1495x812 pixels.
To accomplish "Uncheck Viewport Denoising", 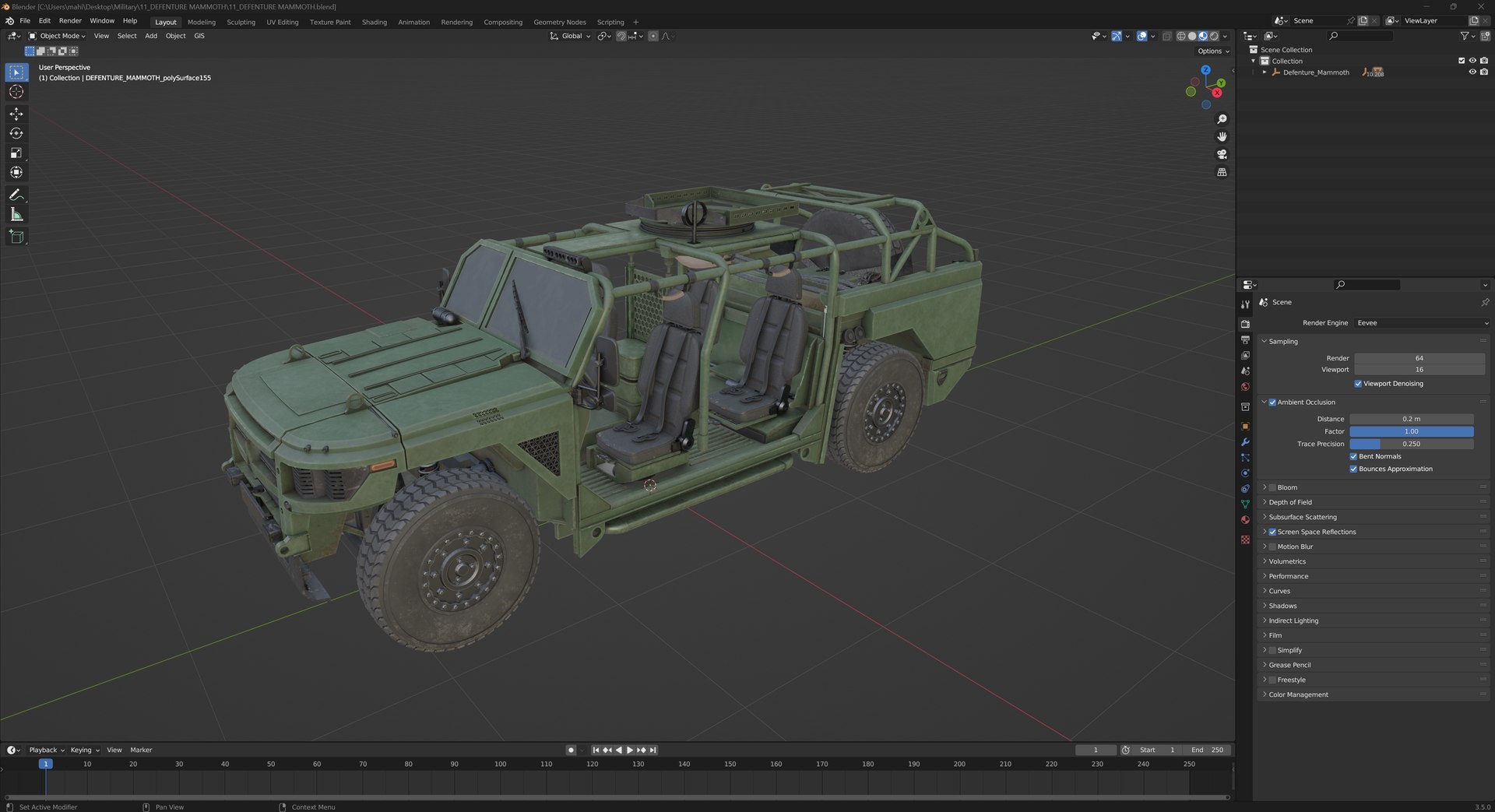I will point(1358,384).
